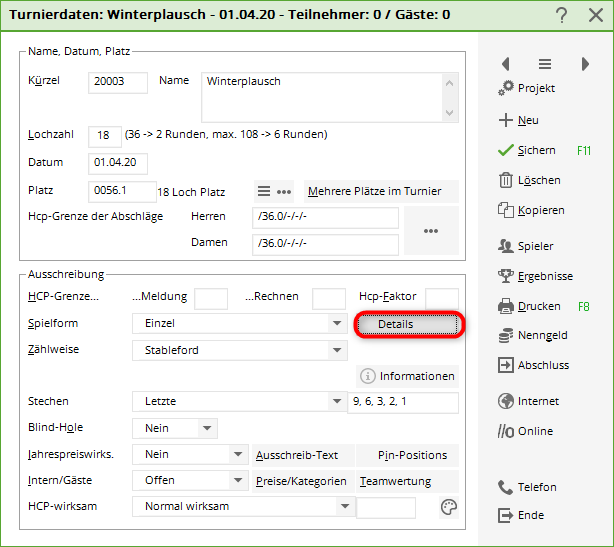Print using the Drucken button
Screen dimensions: 614x547
(529, 306)
